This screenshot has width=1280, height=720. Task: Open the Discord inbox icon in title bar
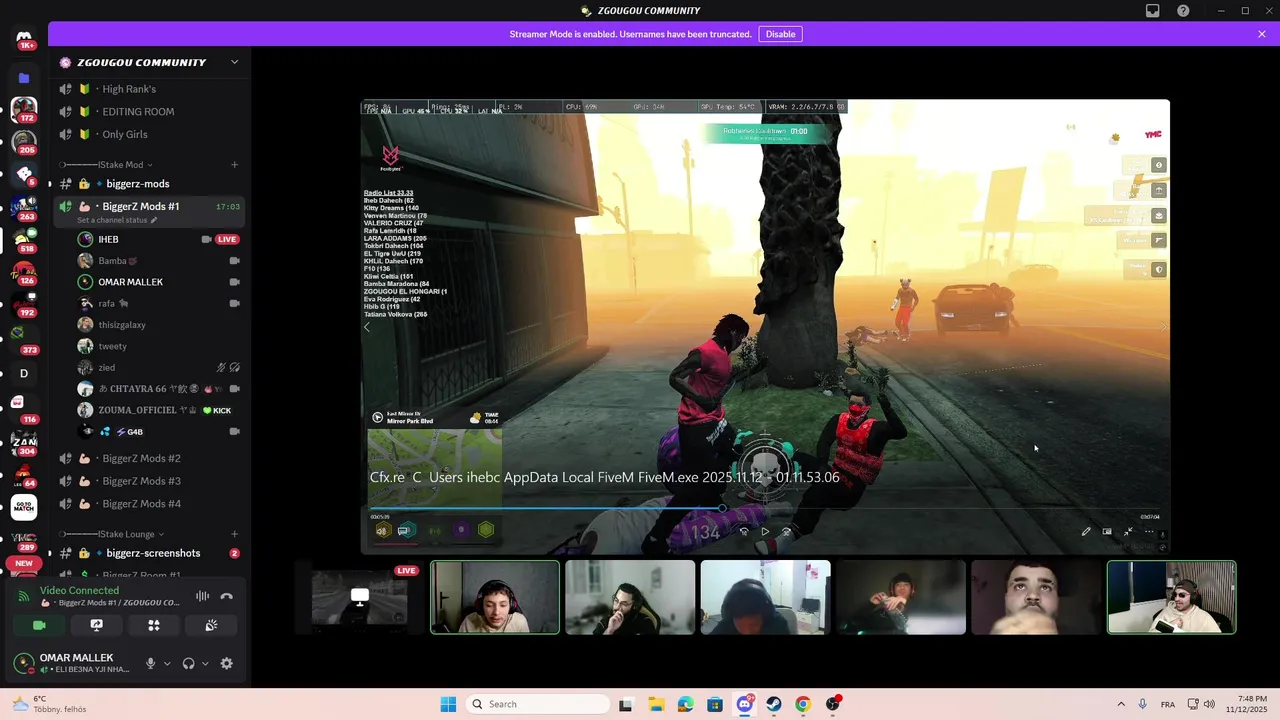1153,11
